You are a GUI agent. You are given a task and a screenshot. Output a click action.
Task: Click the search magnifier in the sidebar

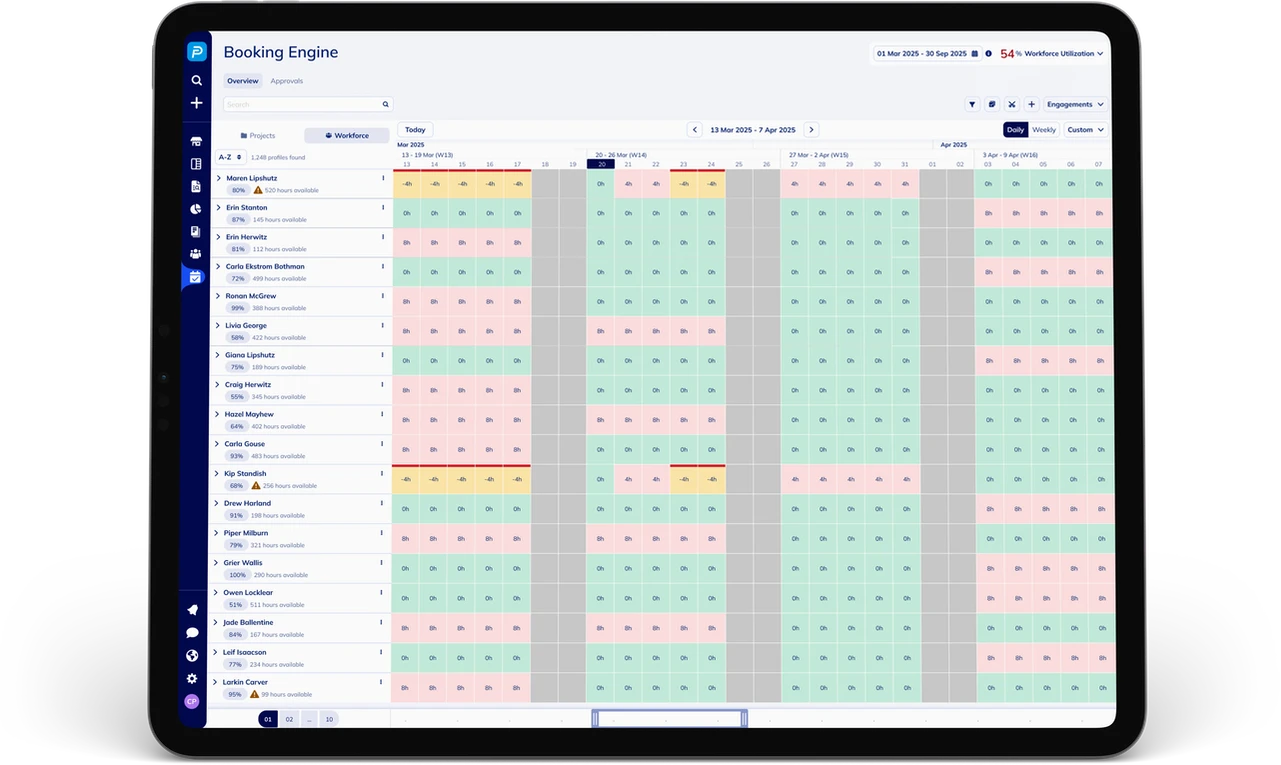pyautogui.click(x=196, y=80)
